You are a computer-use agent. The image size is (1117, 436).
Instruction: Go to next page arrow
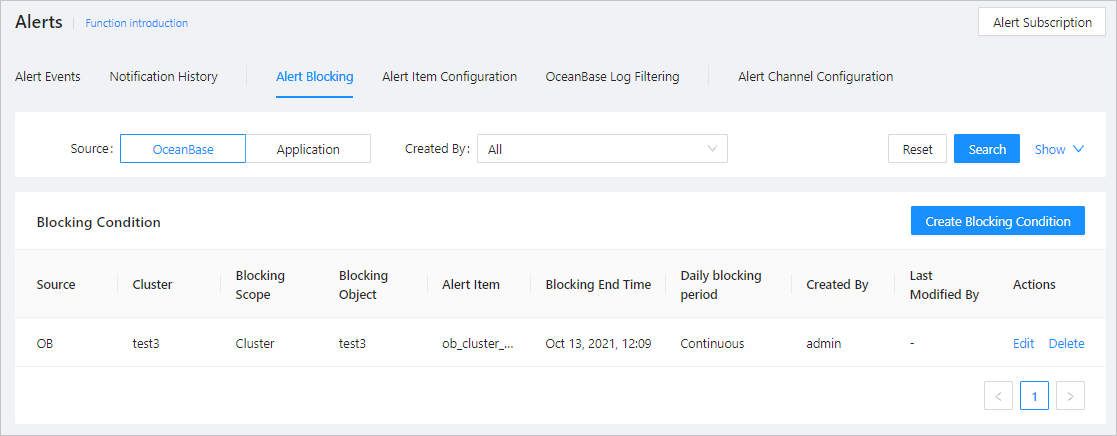point(1070,397)
